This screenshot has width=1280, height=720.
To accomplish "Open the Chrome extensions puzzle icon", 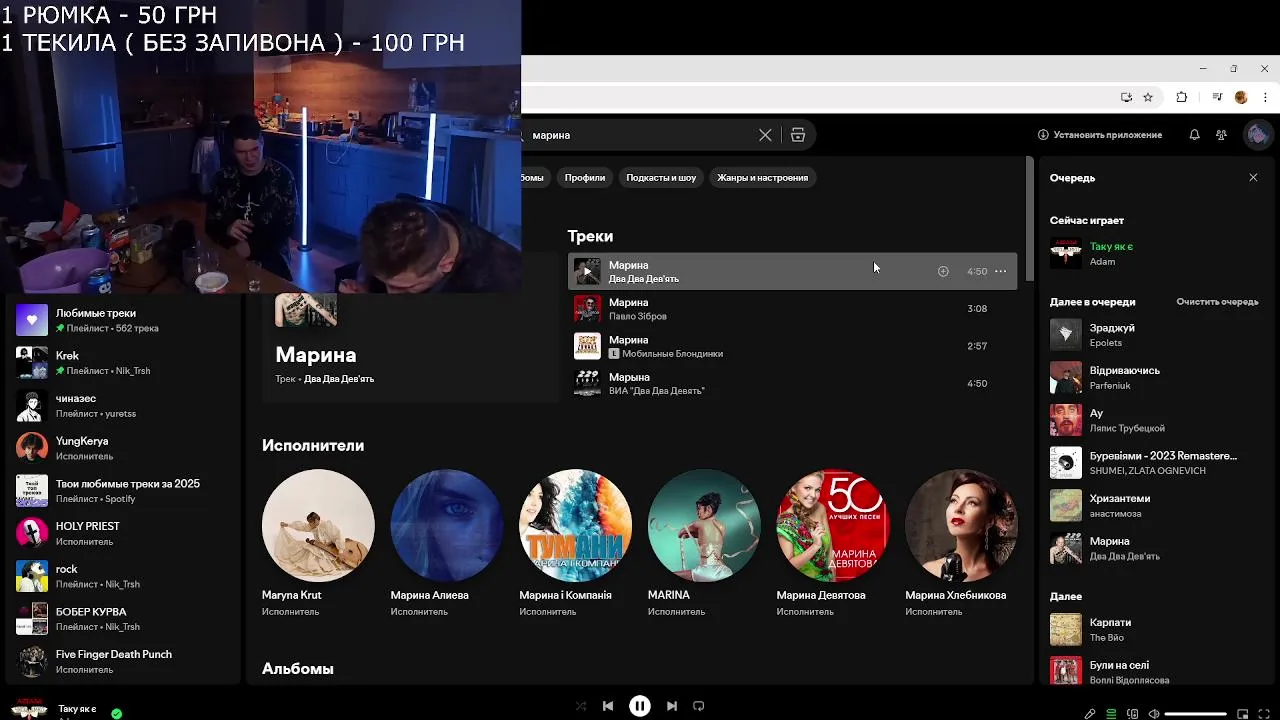I will [1182, 97].
